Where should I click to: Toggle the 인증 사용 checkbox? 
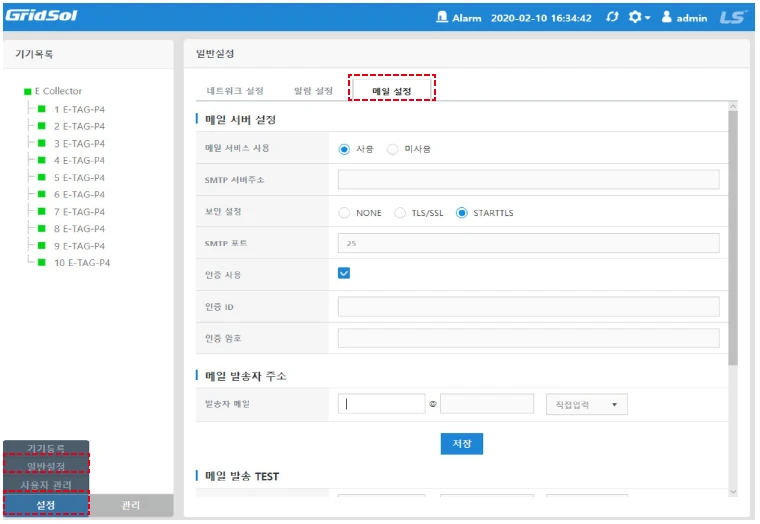pos(344,273)
